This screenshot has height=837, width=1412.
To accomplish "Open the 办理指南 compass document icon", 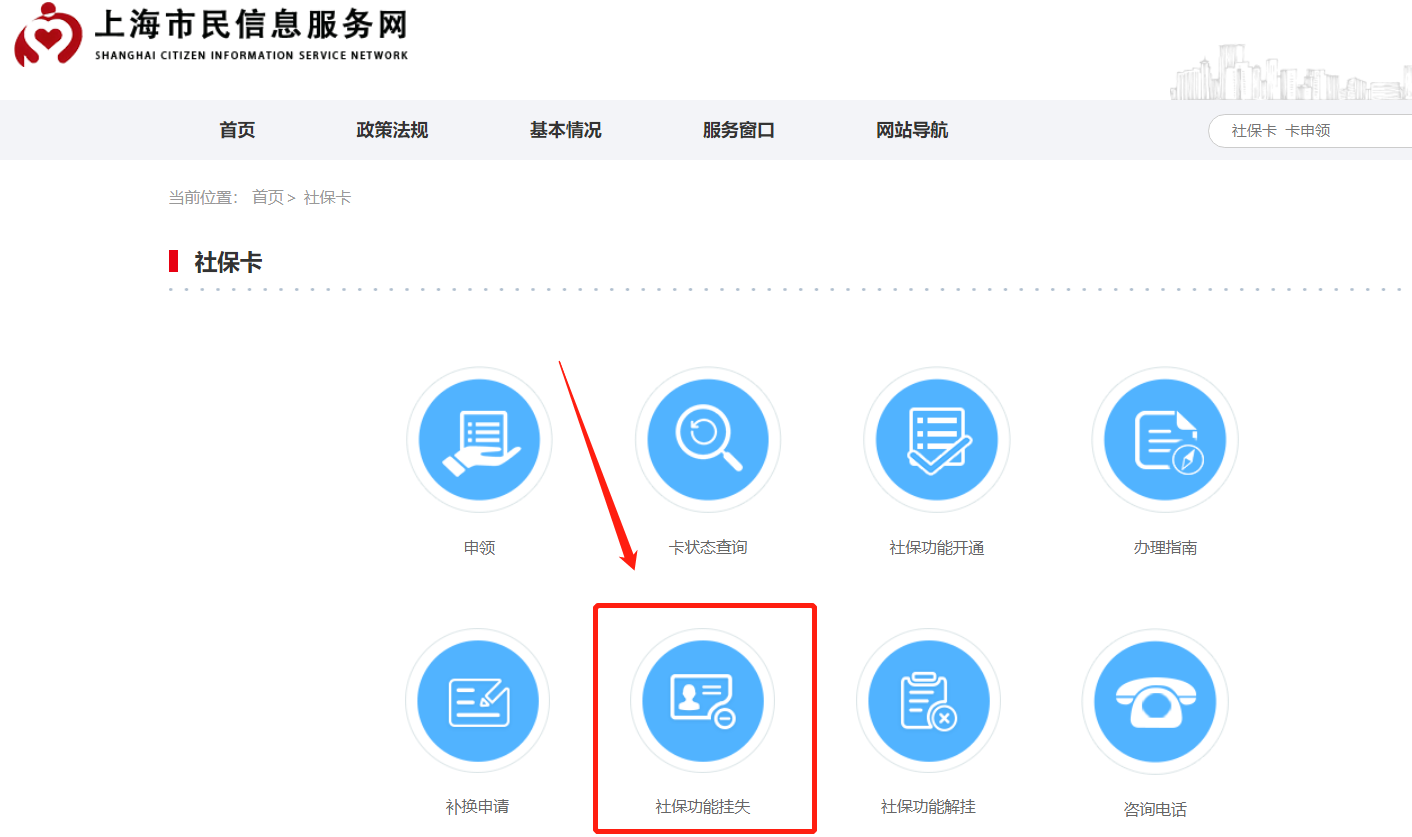I will point(1165,440).
